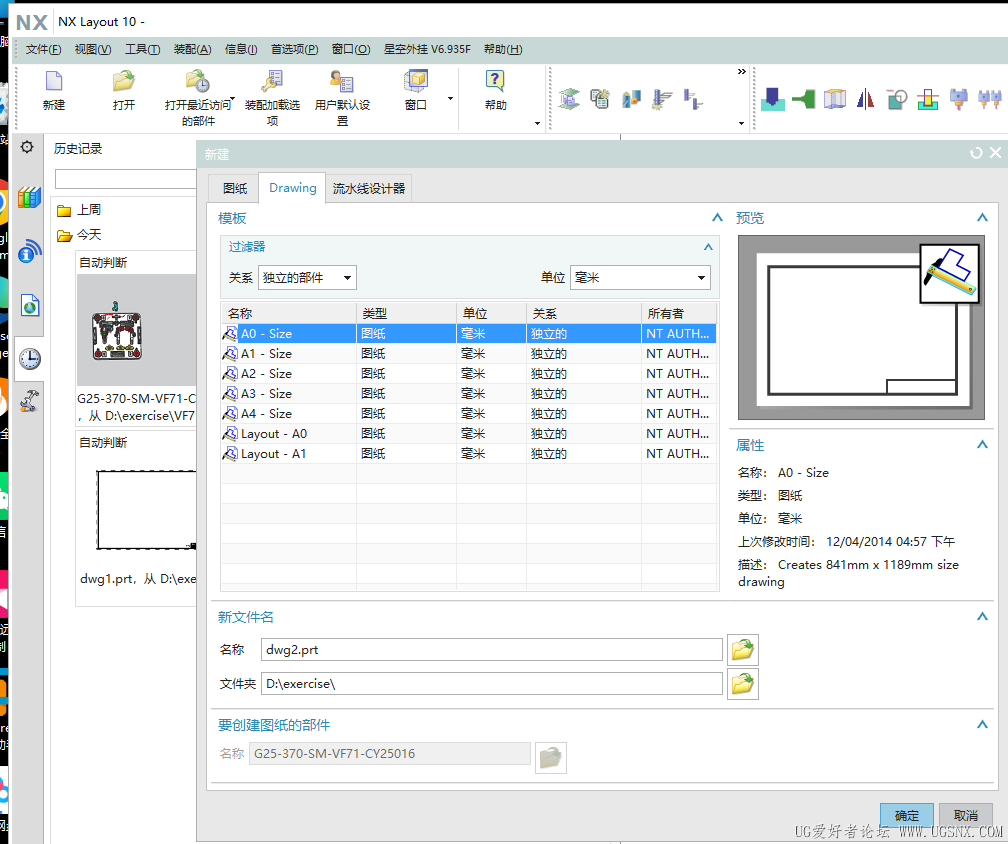Switch to the 流水线设计器 tab
Screen dimensions: 1008x844
click(368, 188)
